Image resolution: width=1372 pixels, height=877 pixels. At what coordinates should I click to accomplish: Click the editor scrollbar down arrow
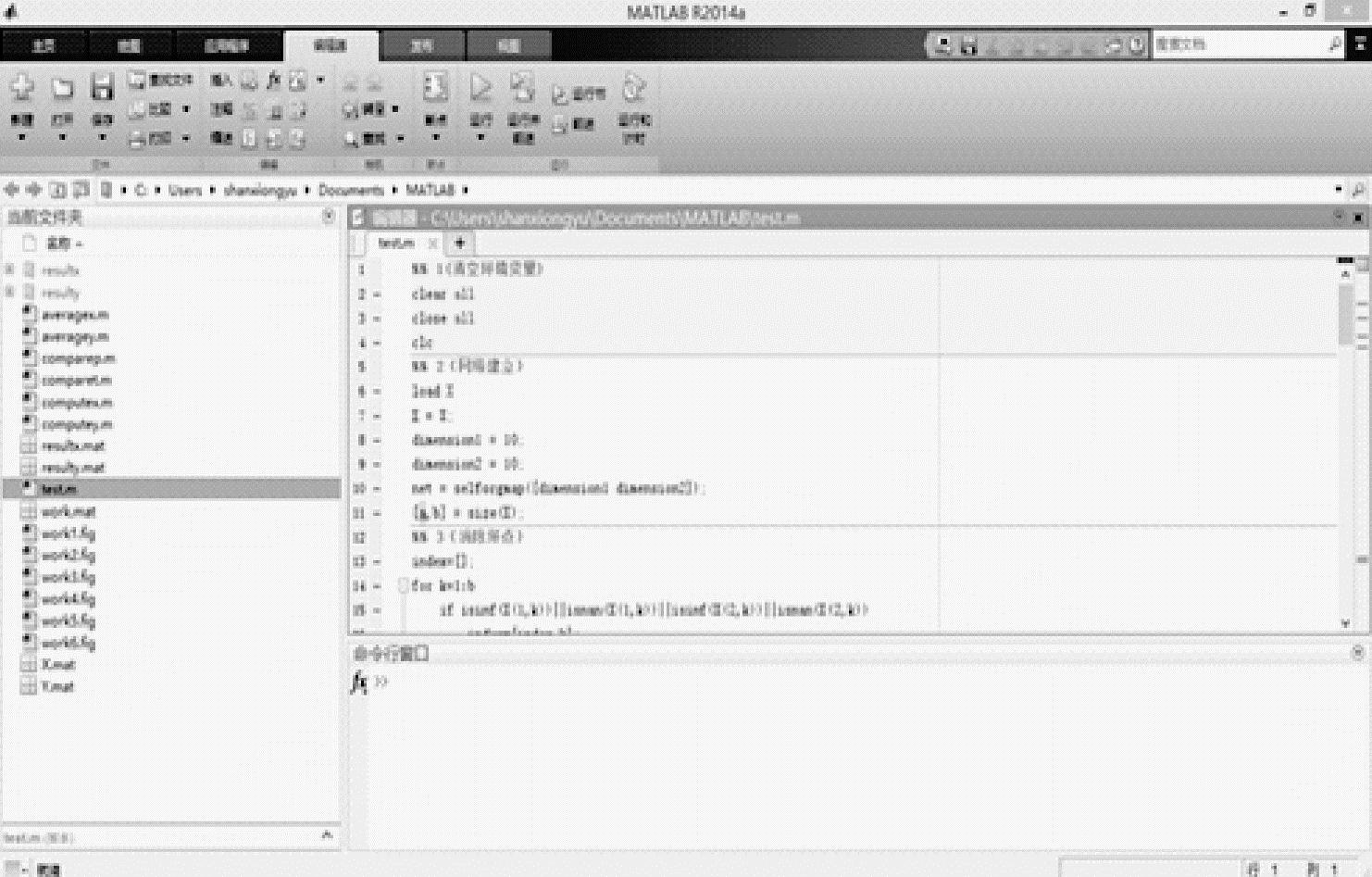point(1345,623)
